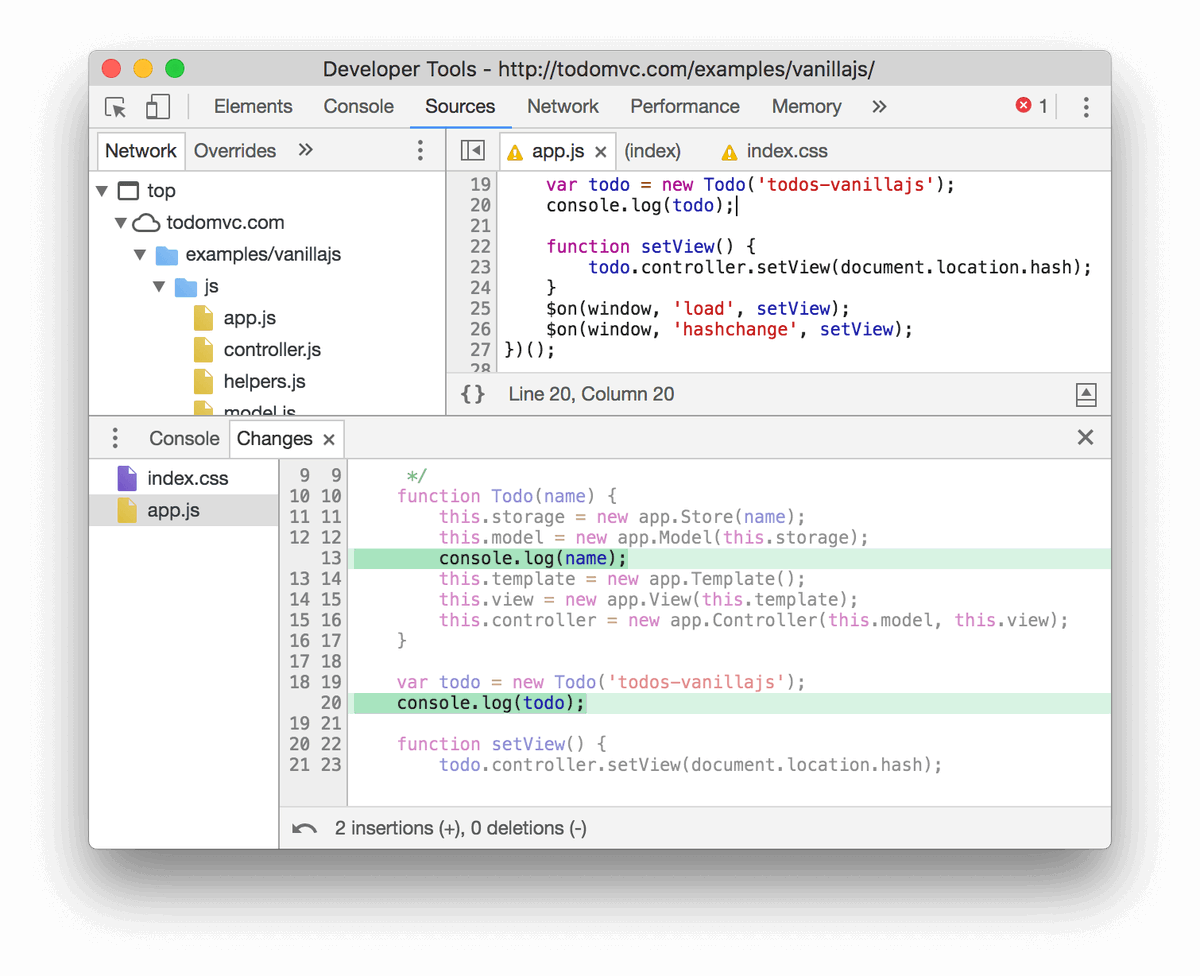The image size is (1200, 976).
Task: Hide the navigator sidebar panel
Action: pyautogui.click(x=472, y=151)
